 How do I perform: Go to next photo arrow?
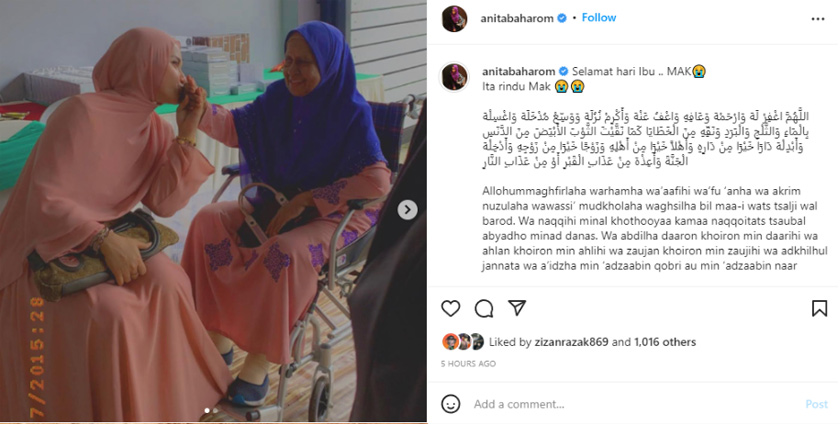point(407,210)
